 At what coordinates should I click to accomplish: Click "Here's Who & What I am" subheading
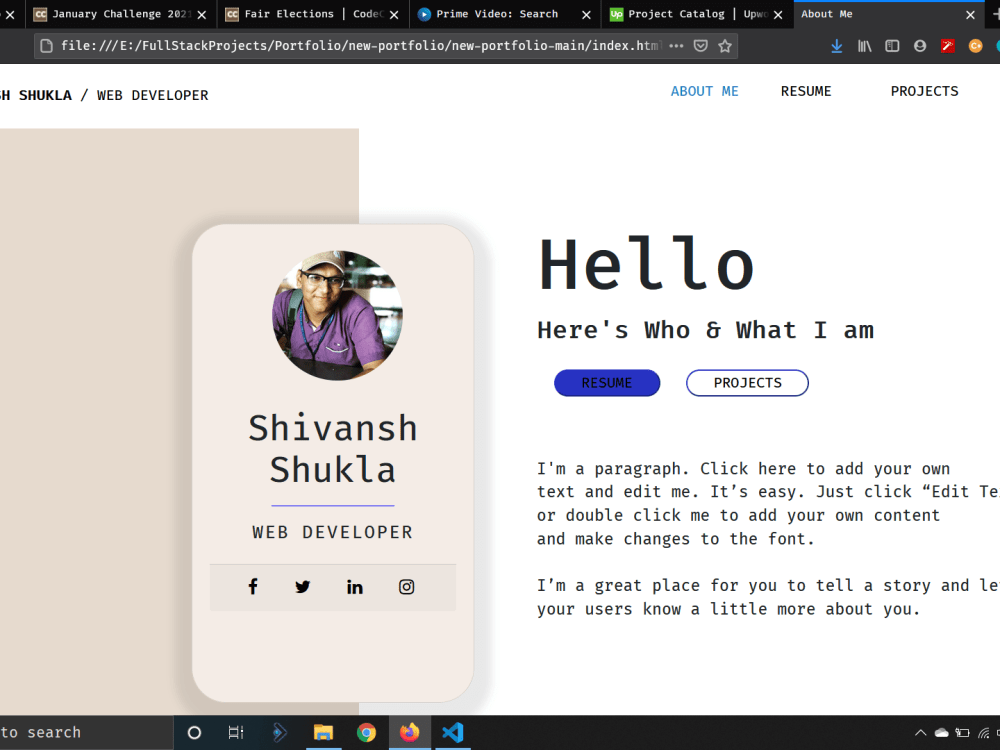[x=705, y=330]
